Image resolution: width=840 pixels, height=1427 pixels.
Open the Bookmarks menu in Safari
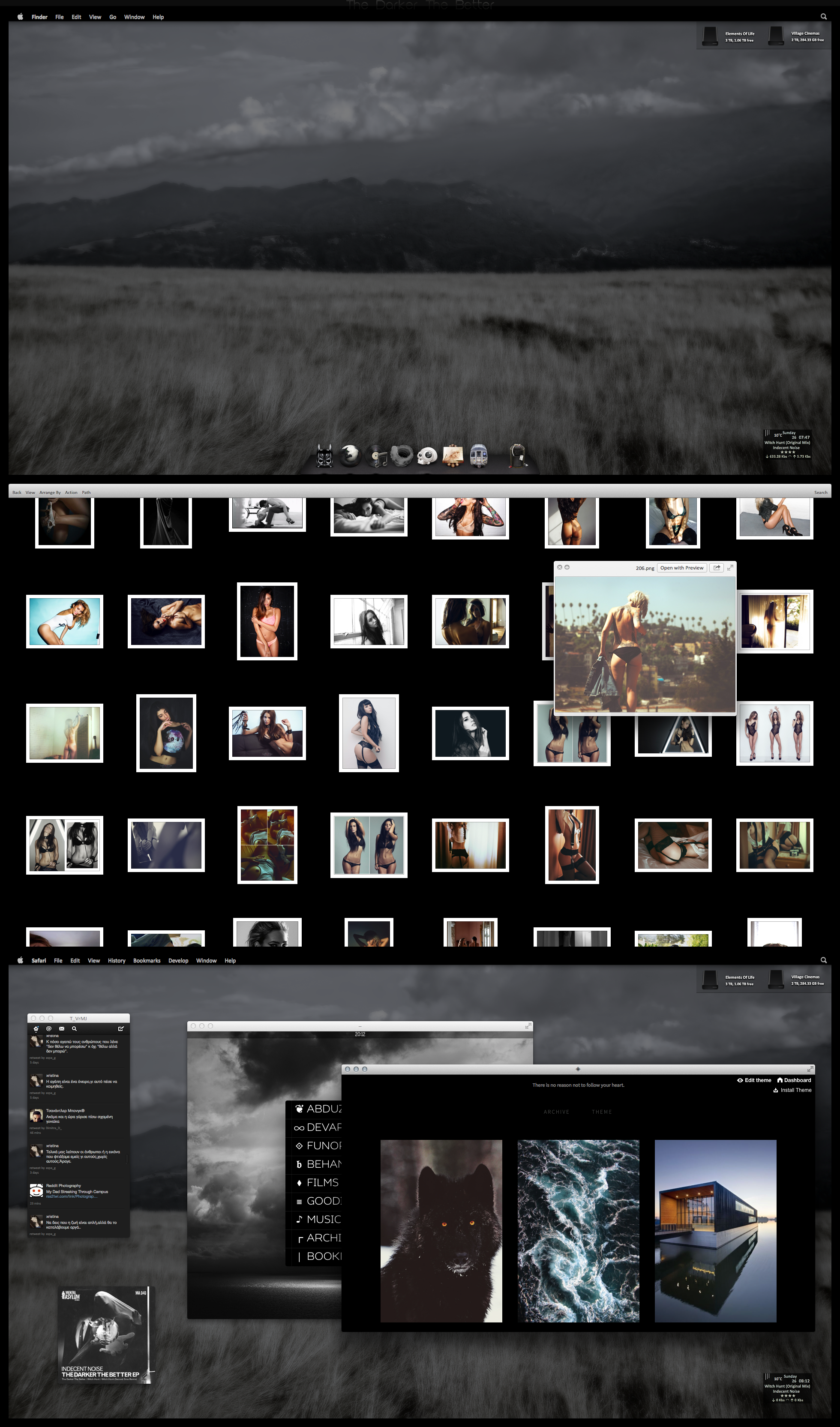[147, 960]
